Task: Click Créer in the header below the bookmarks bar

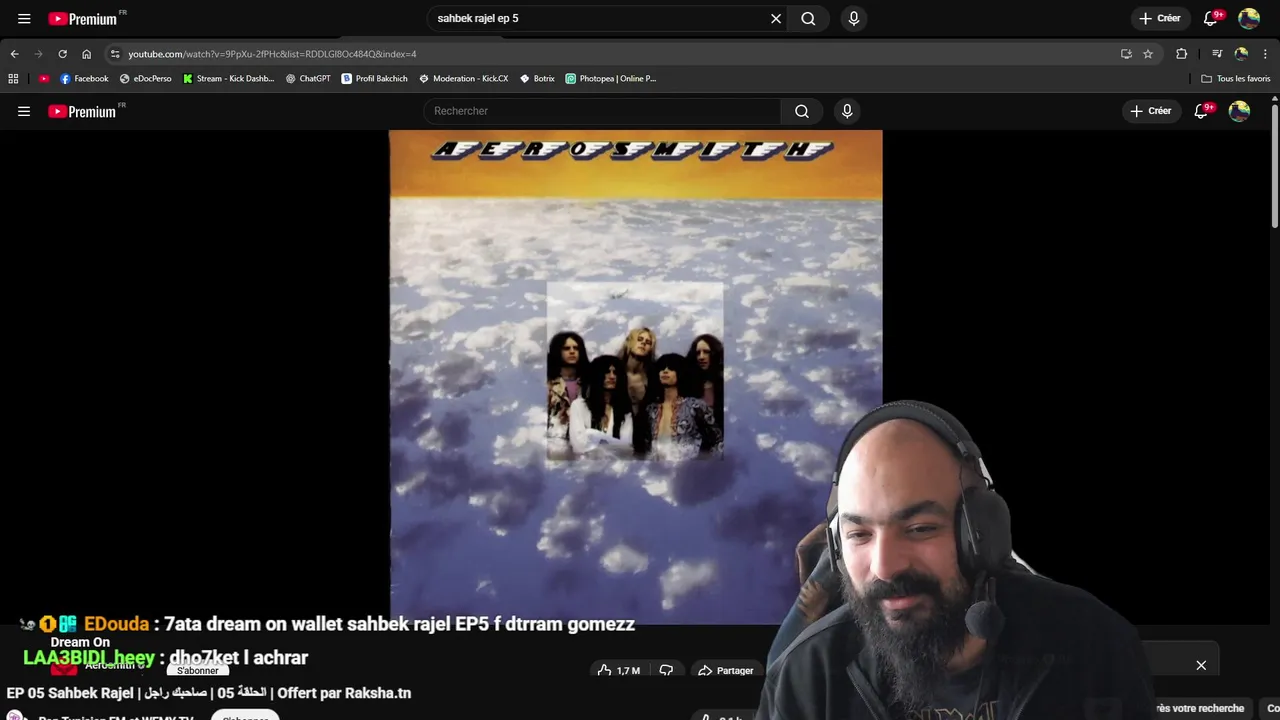Action: [x=1151, y=111]
